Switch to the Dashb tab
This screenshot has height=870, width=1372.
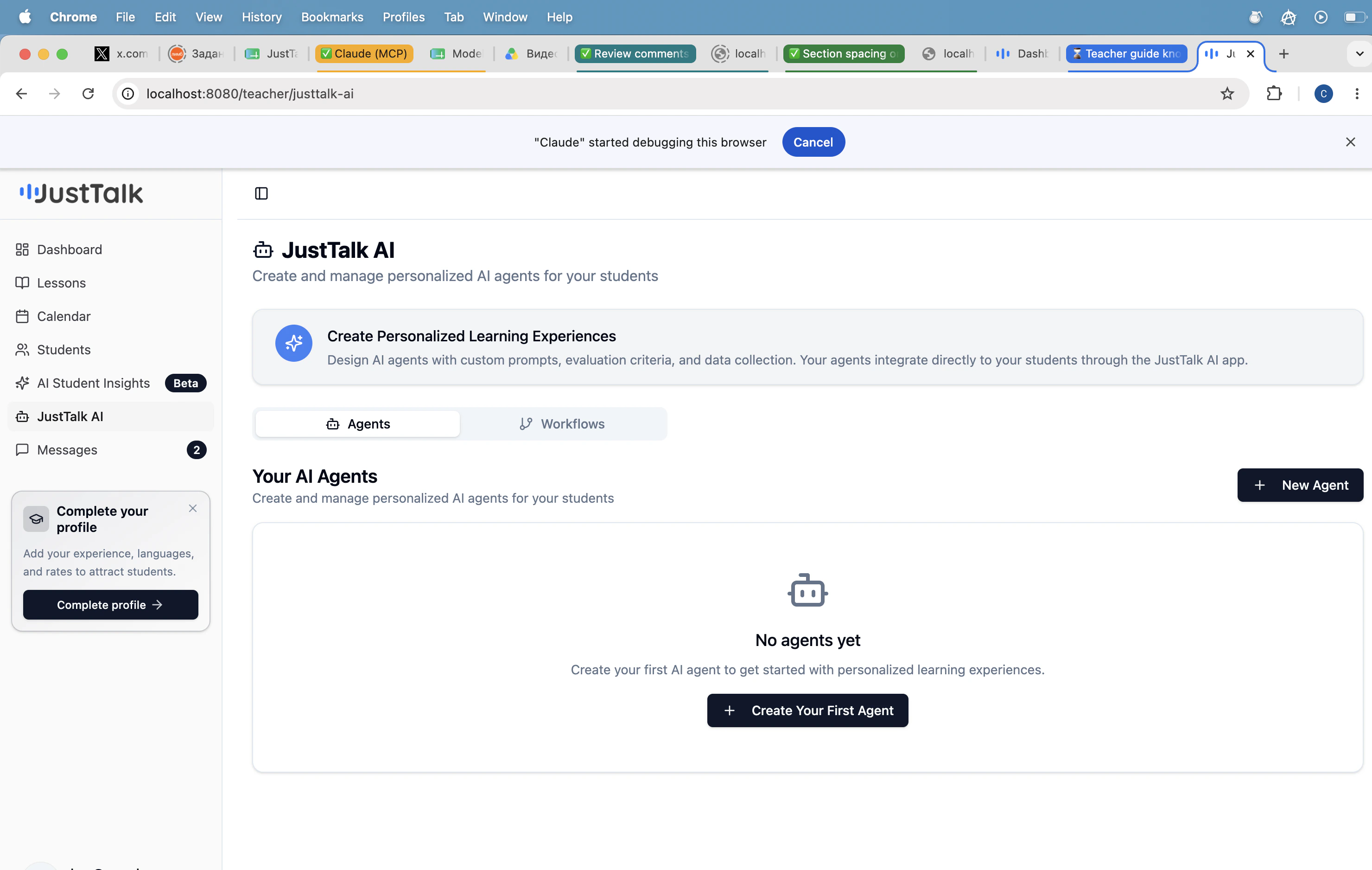point(1022,54)
